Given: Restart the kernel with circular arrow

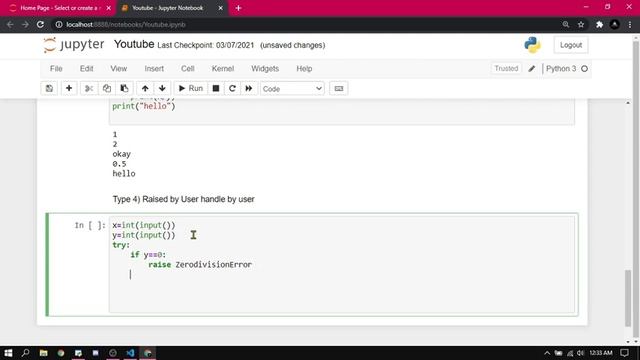Looking at the screenshot, I should coord(232,89).
